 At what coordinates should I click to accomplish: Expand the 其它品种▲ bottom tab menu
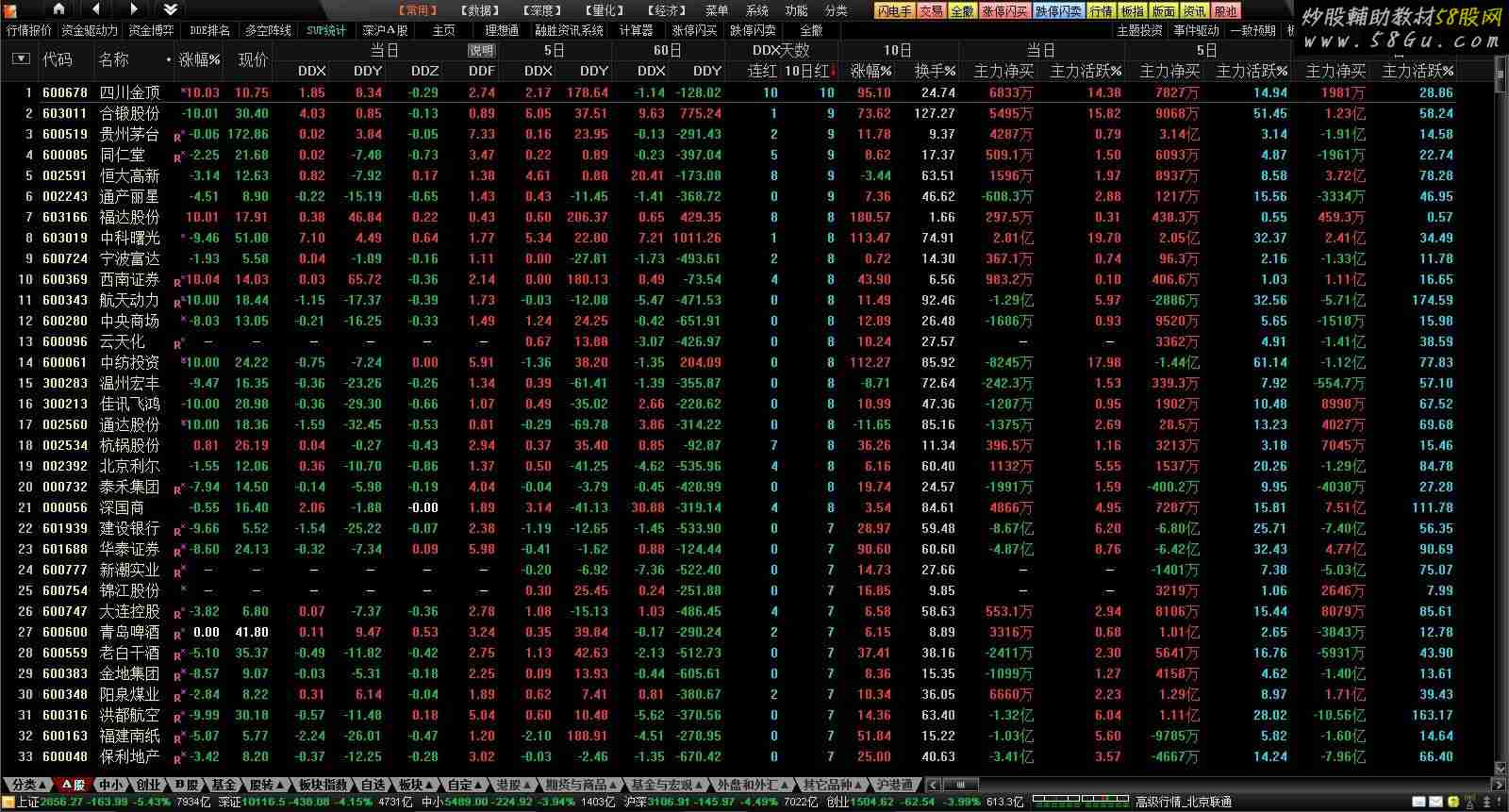point(833,785)
